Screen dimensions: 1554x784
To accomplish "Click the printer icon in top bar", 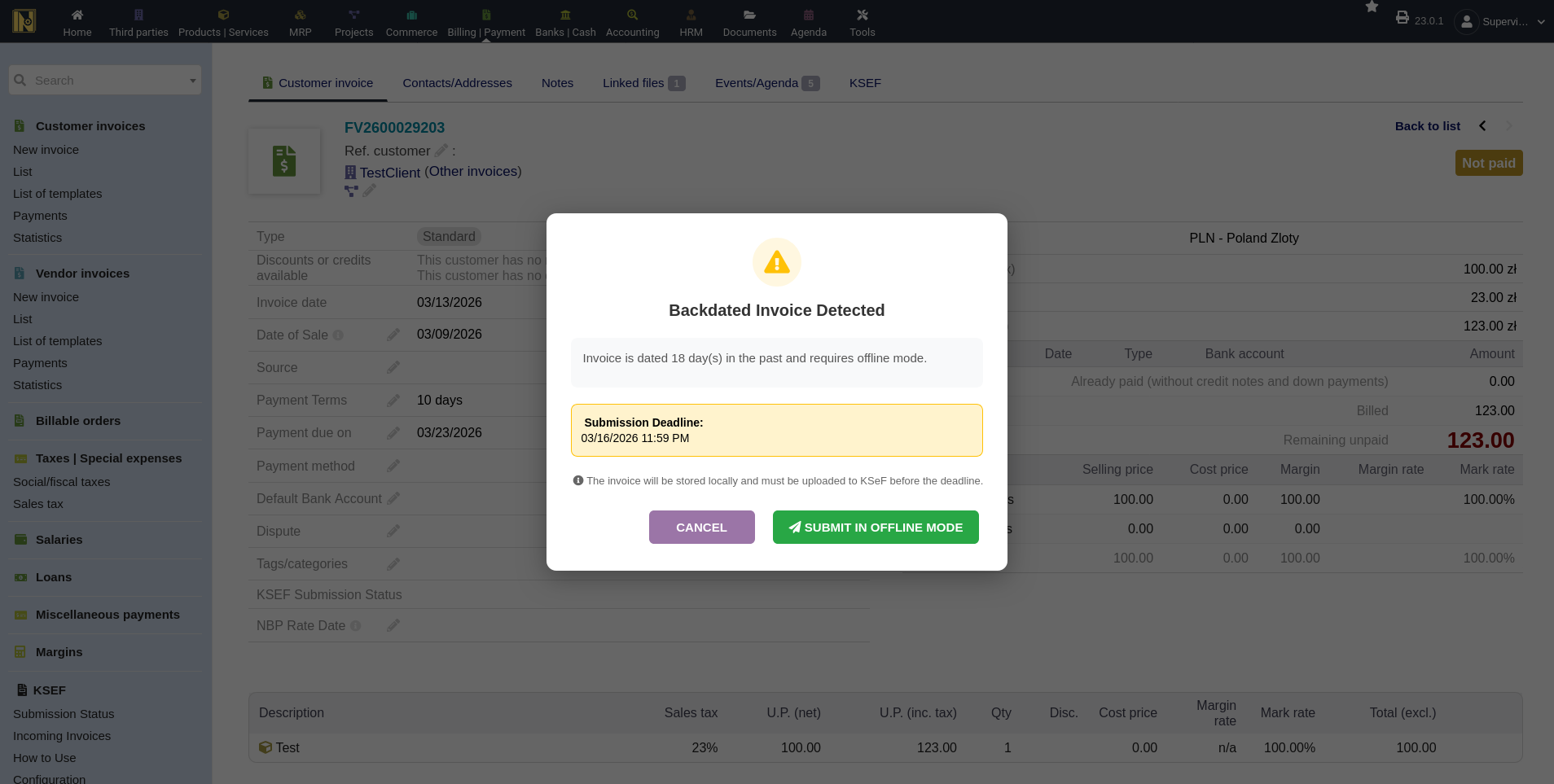I will click(1402, 17).
